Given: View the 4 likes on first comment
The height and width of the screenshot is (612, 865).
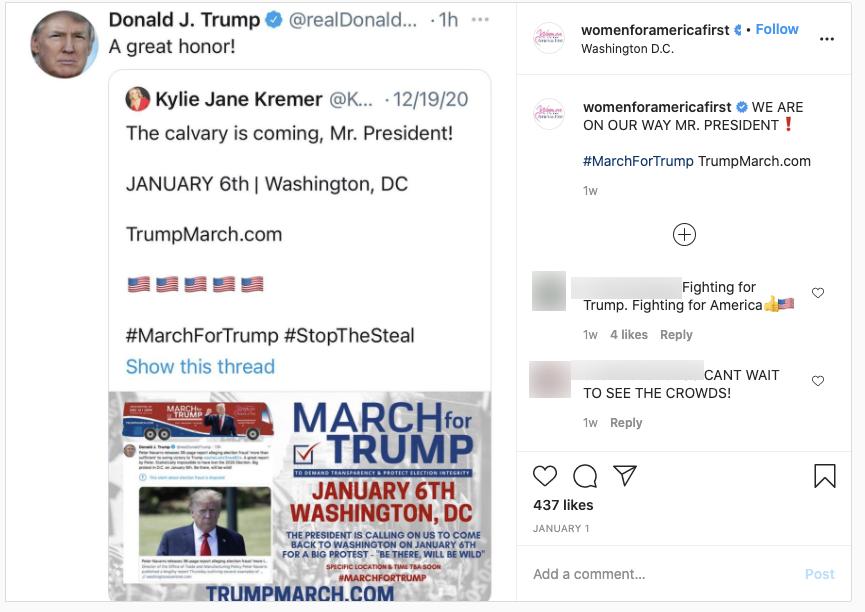Looking at the screenshot, I should coord(628,334).
